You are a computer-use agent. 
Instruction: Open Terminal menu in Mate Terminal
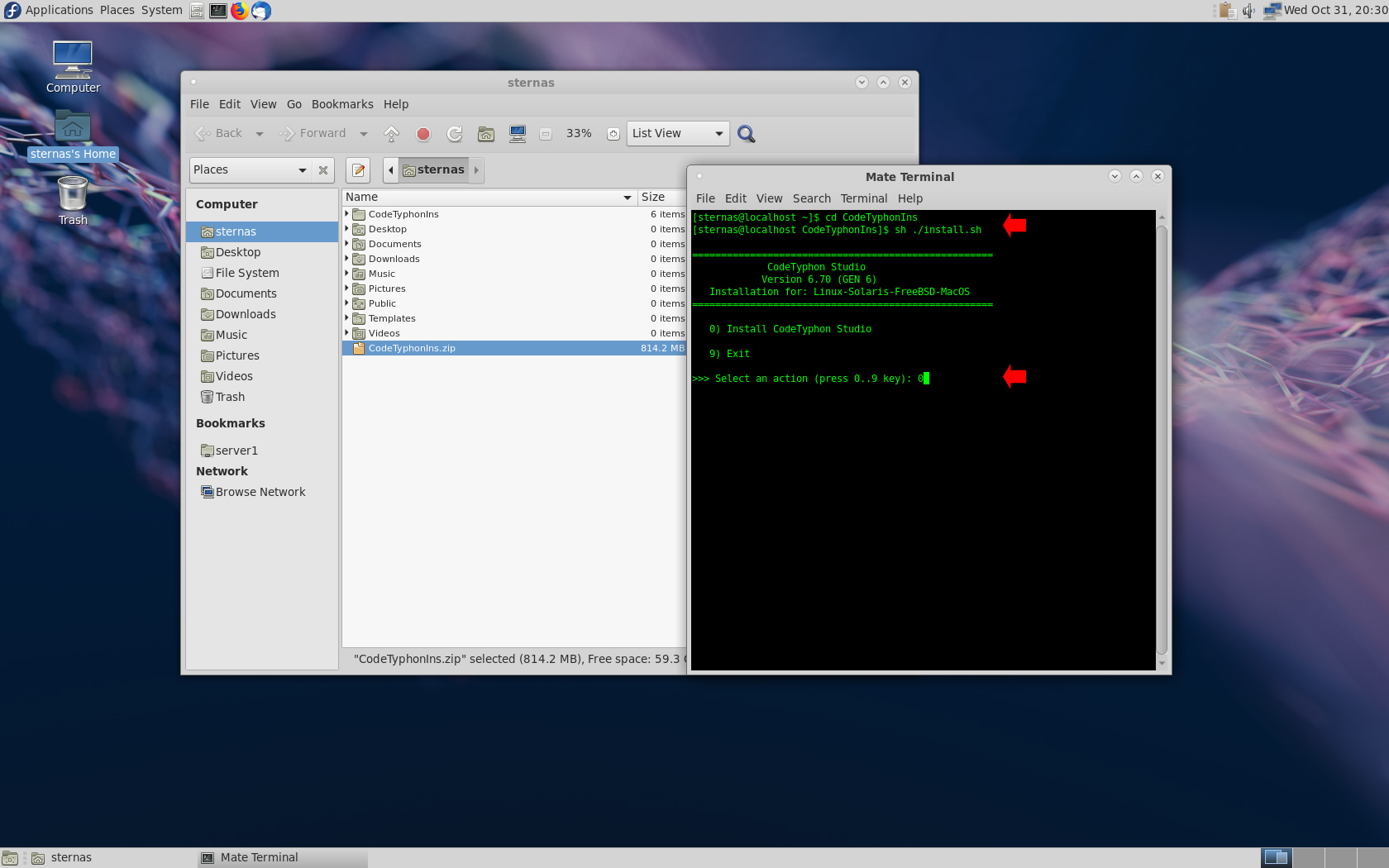tap(864, 198)
